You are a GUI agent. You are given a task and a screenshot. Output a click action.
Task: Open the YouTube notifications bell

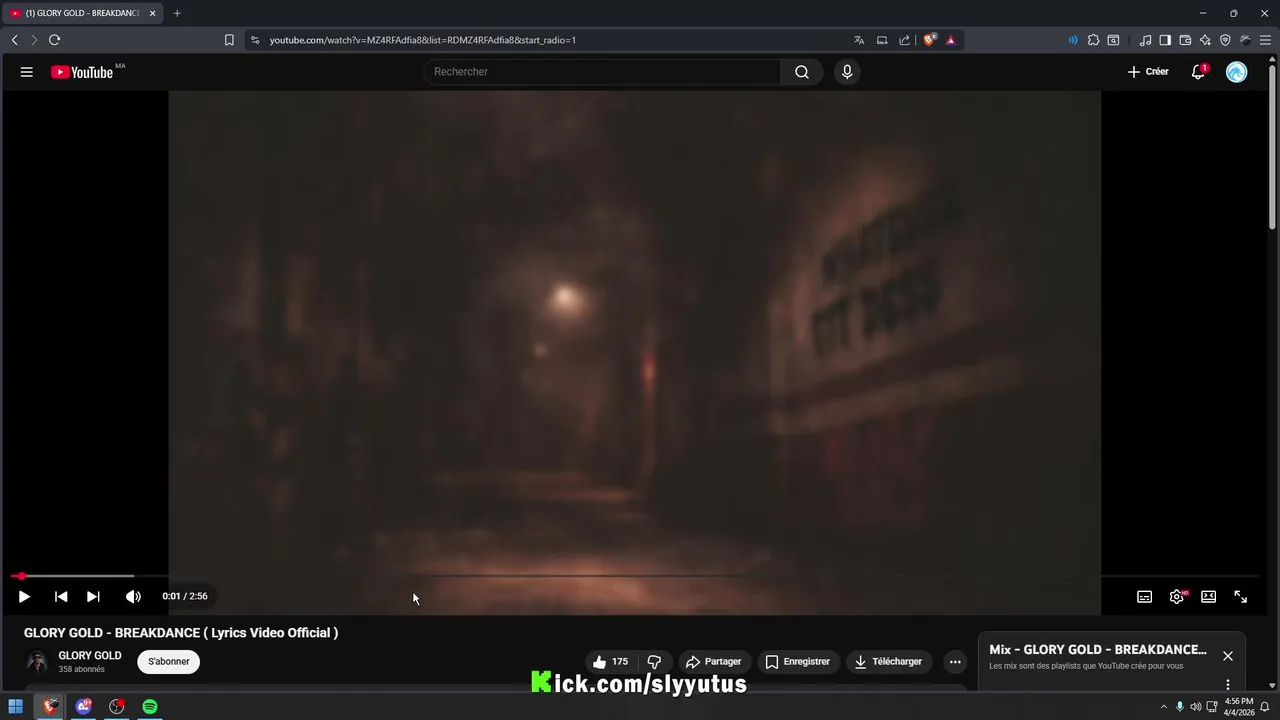pos(1198,72)
